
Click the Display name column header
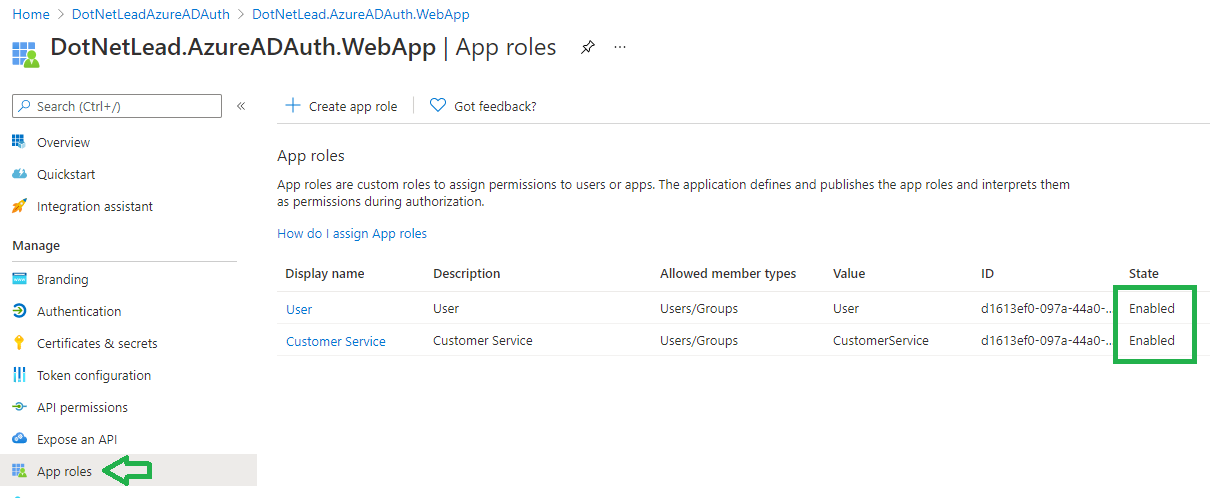(x=325, y=273)
